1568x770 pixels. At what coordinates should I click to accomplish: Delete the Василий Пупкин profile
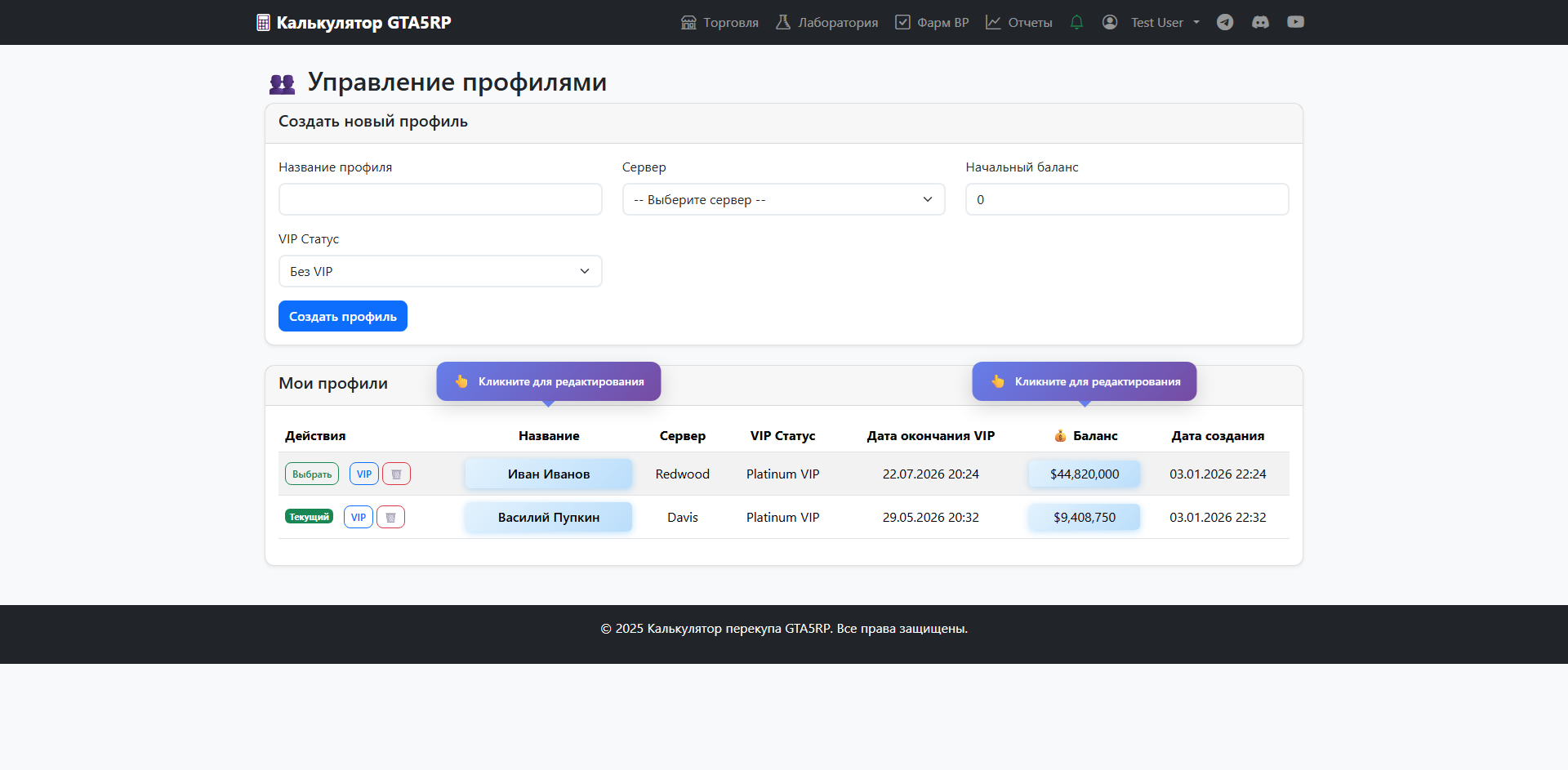(390, 517)
